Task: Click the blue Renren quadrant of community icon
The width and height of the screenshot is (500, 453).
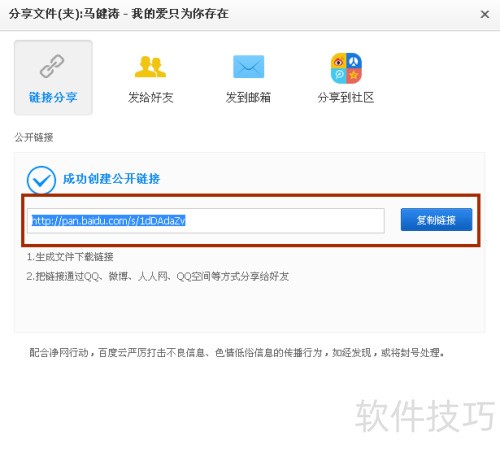Action: coord(354,61)
